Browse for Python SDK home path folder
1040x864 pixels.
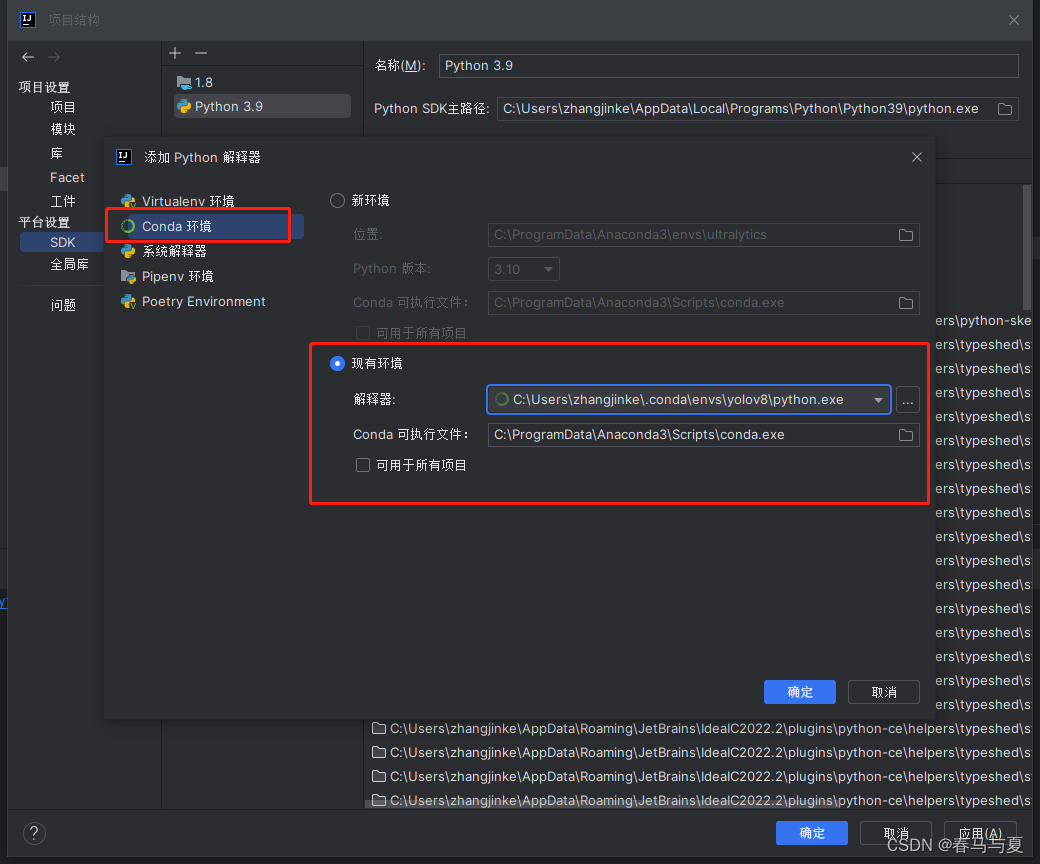point(1005,109)
